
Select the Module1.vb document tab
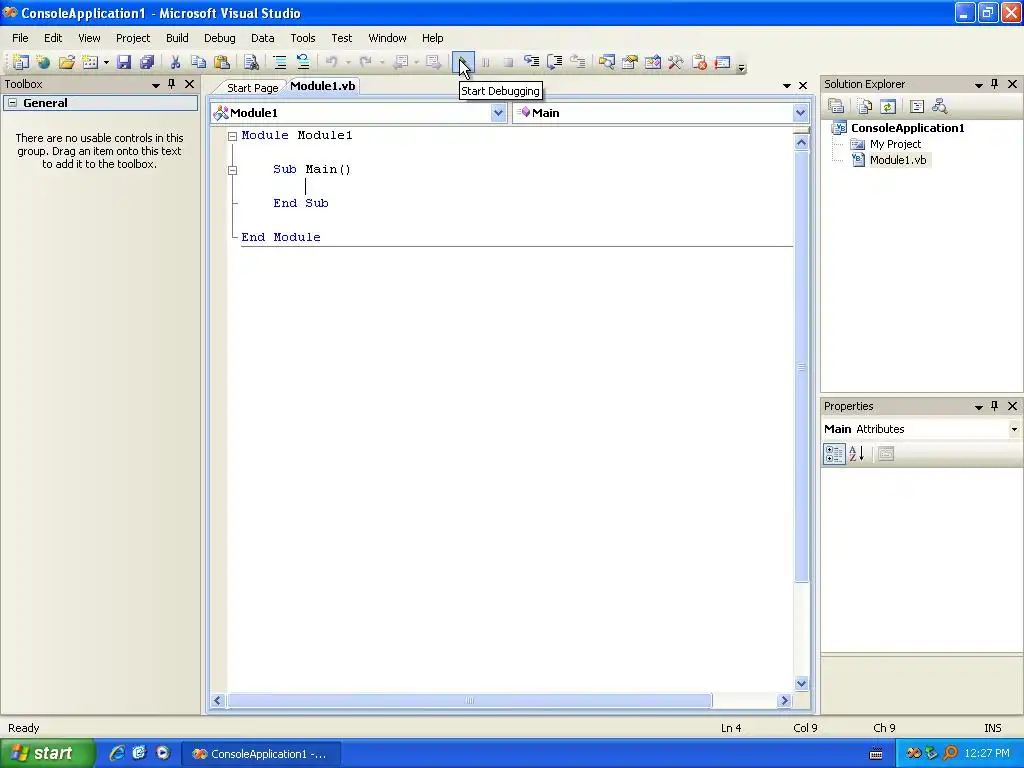click(x=323, y=86)
